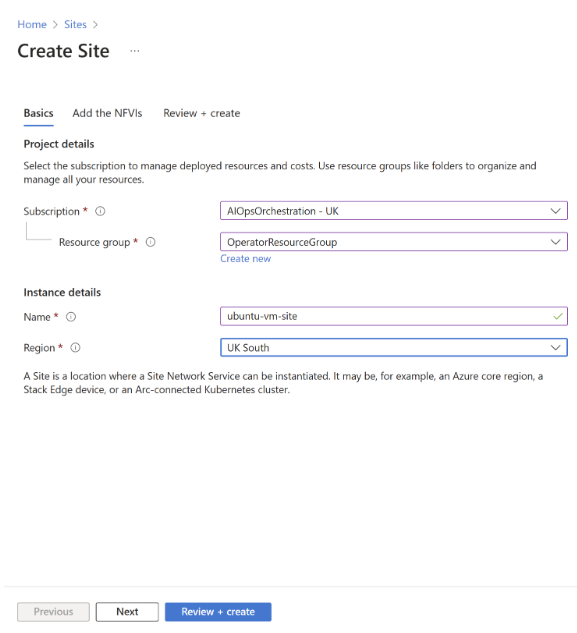Click the Subscription dropdown chevron arrow
This screenshot has height=633, width=577.
click(x=556, y=211)
